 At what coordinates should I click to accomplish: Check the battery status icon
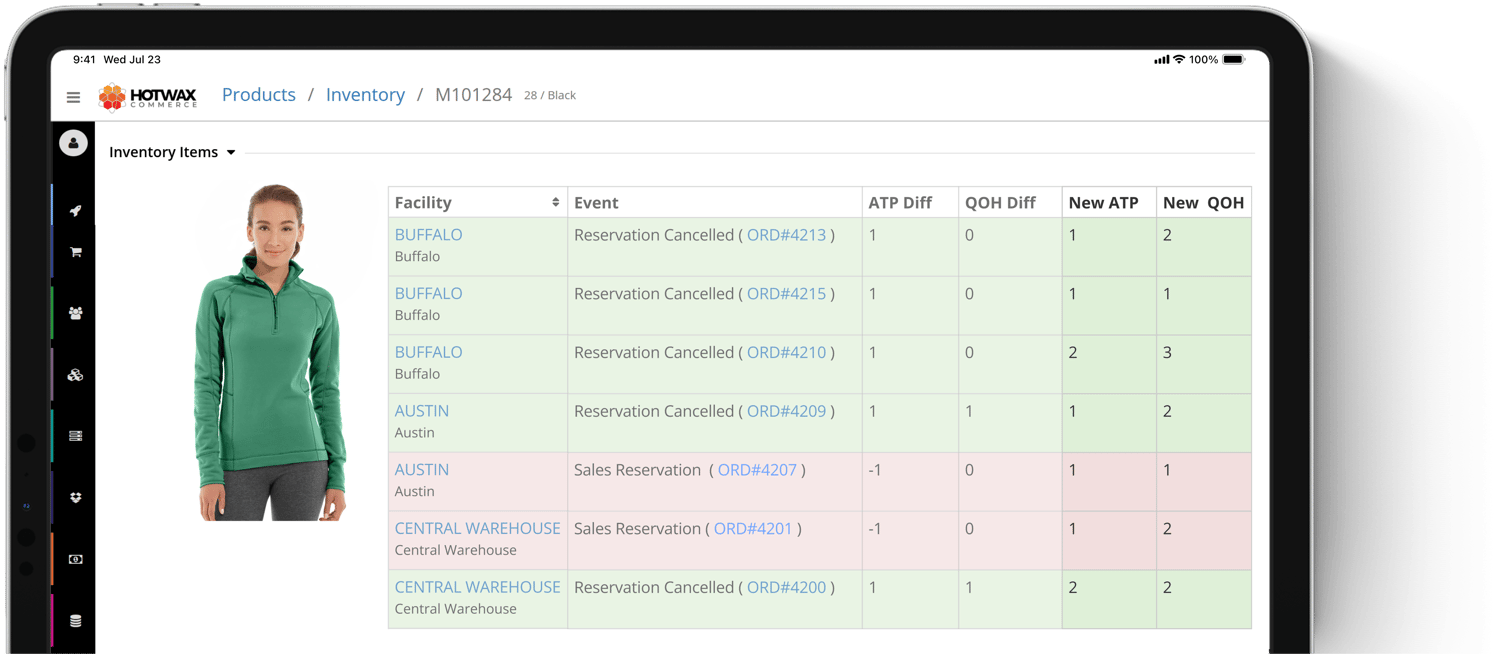[1234, 60]
